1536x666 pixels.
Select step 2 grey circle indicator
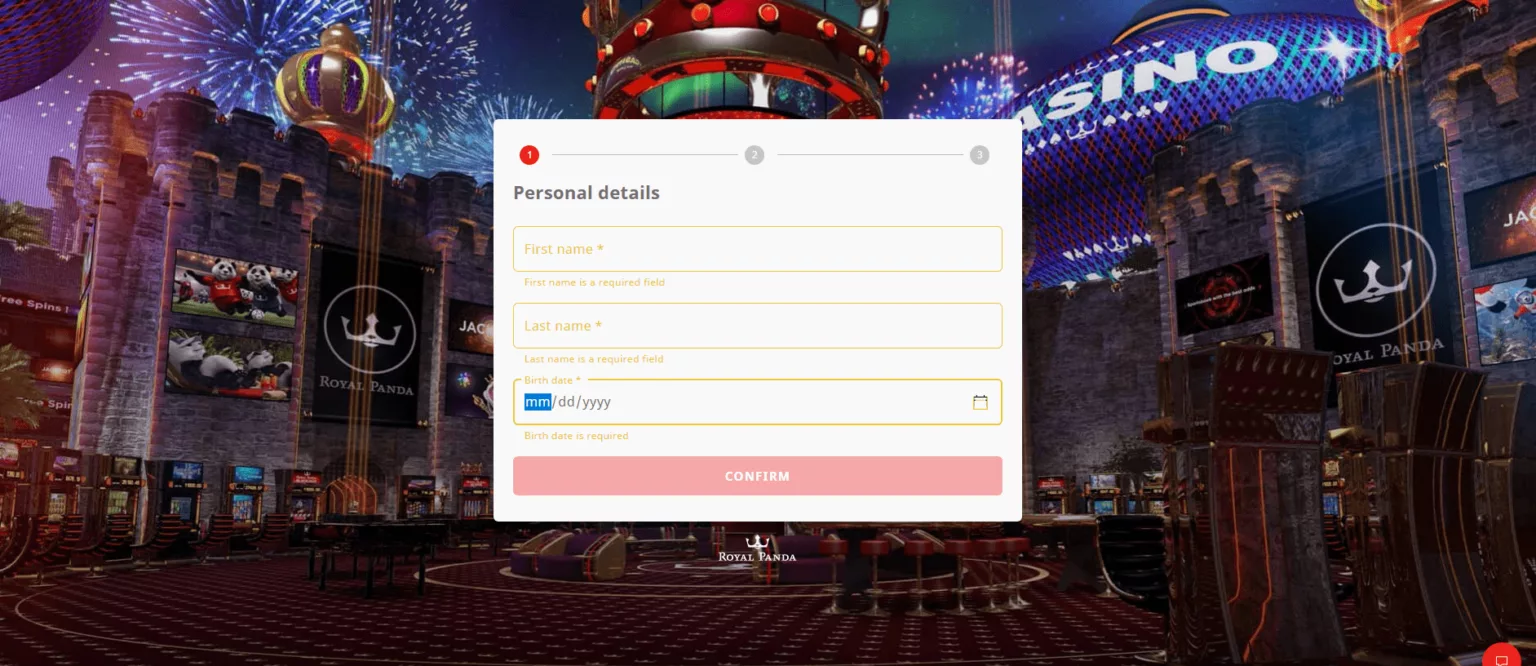[754, 155]
